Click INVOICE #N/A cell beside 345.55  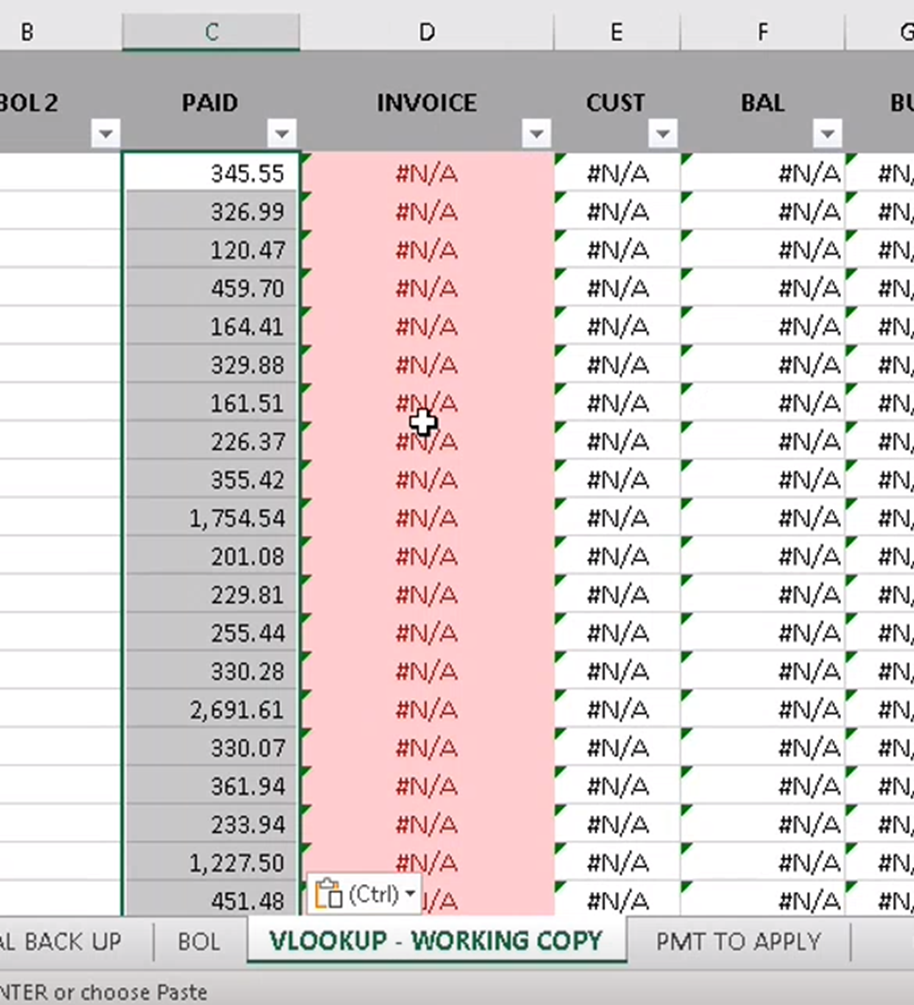[x=427, y=173]
